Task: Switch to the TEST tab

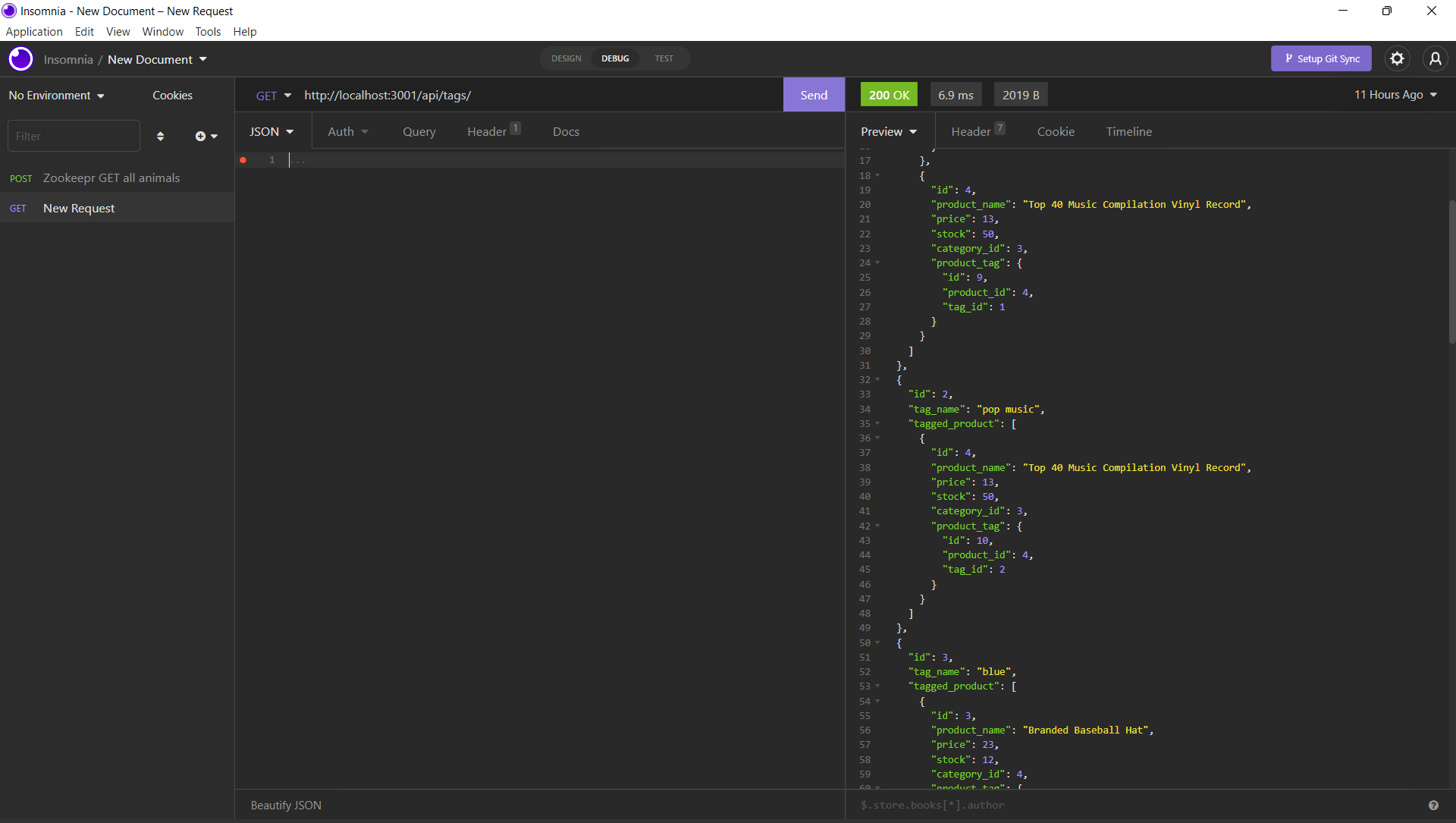Action: 664,58
